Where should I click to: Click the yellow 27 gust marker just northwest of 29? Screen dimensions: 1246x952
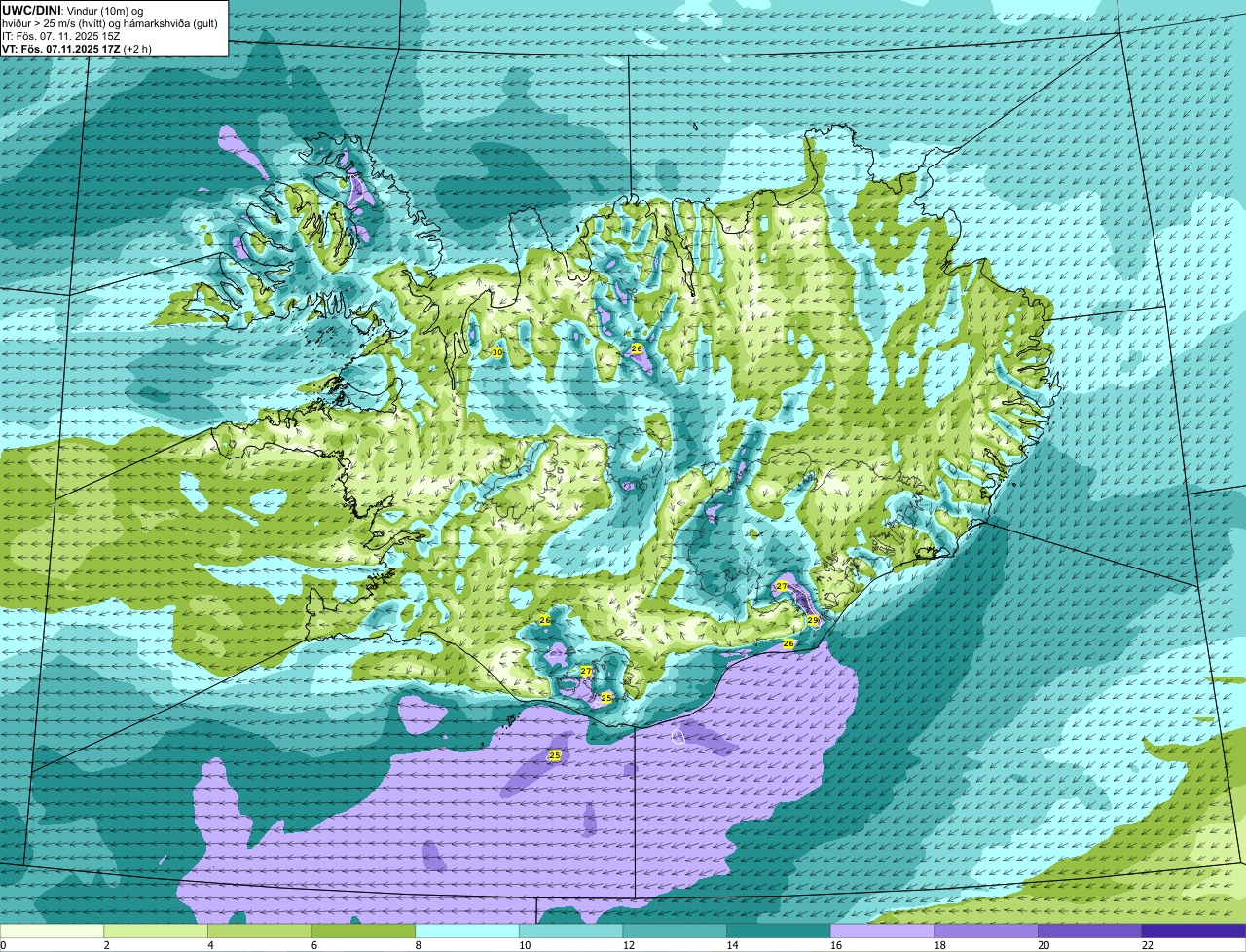[x=781, y=586]
